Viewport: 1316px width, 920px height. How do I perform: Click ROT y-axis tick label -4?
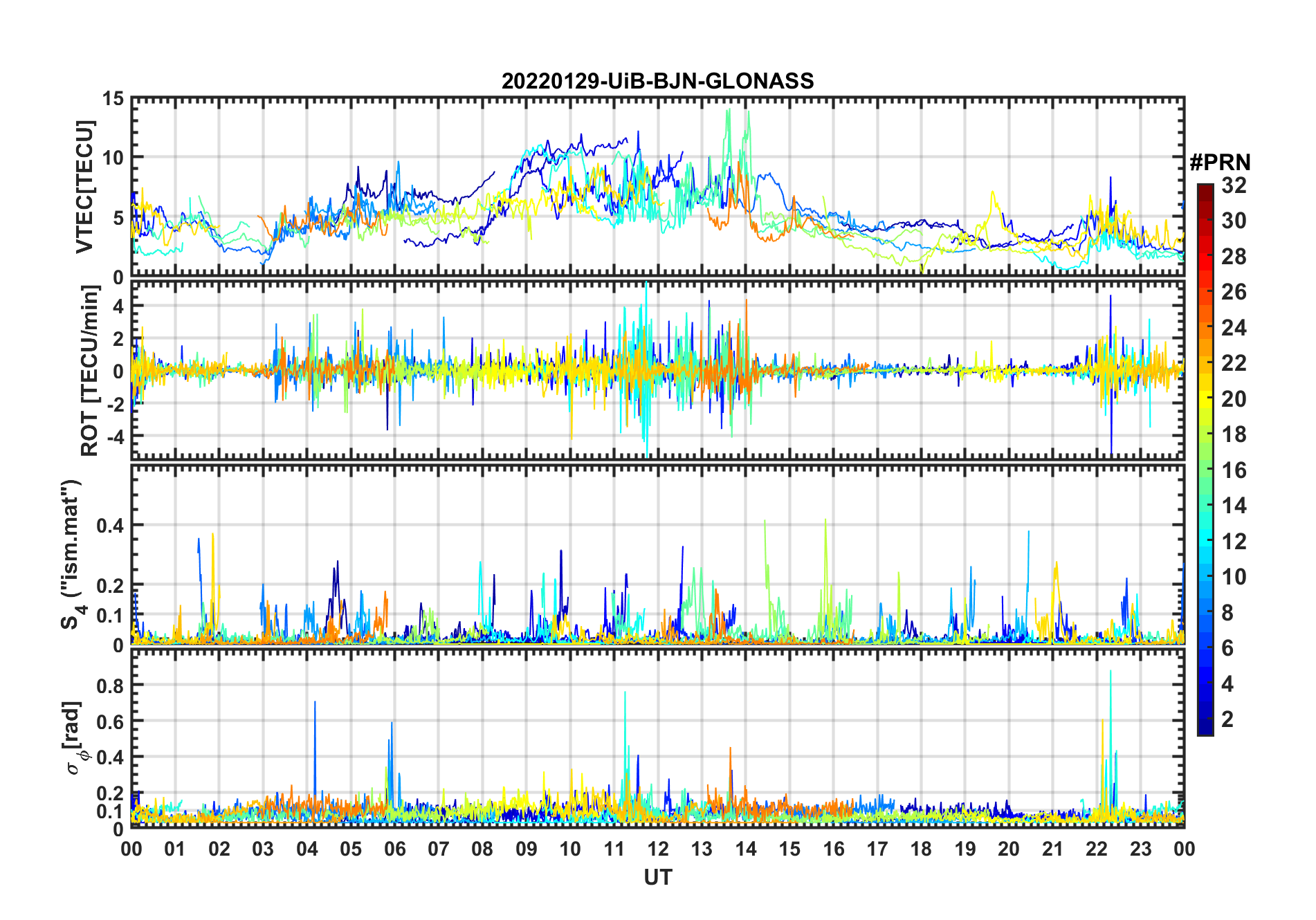(x=115, y=437)
